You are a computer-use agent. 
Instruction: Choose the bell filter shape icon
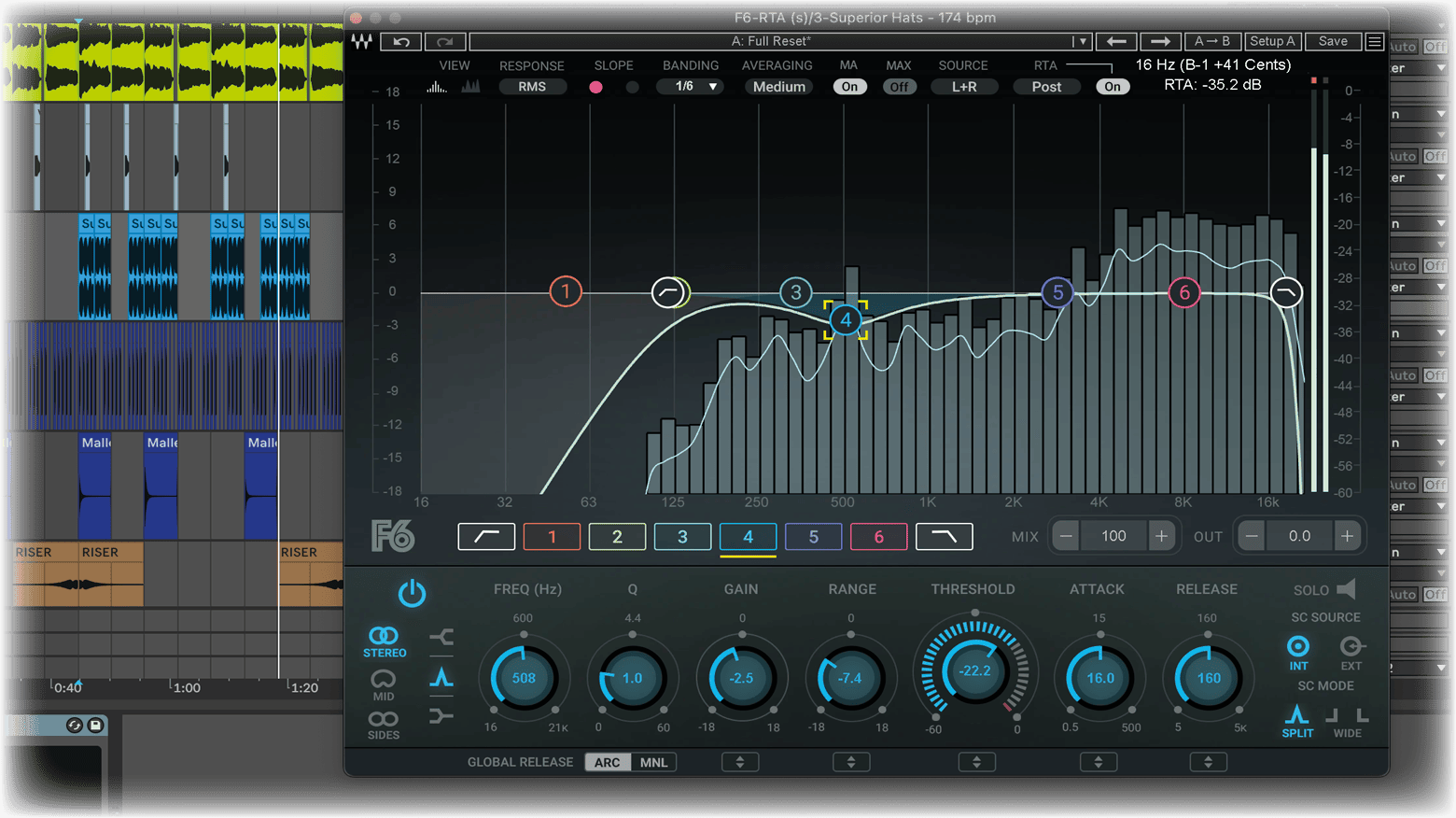click(441, 678)
